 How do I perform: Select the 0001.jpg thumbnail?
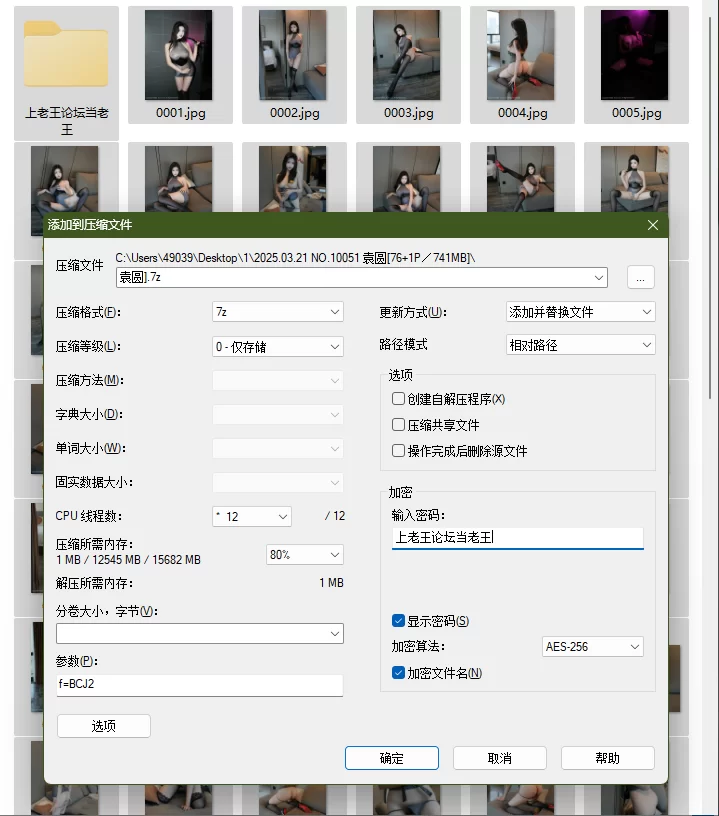point(178,55)
